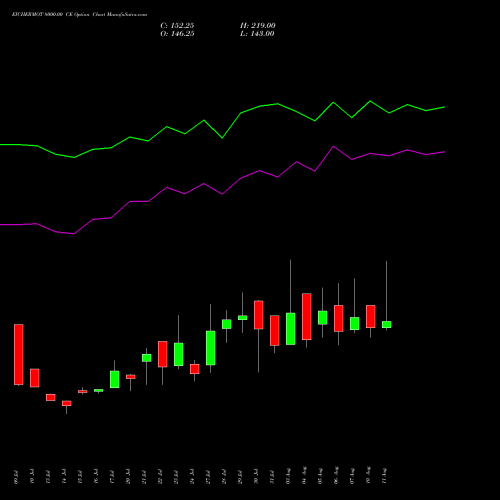Select the 10 Aug date label
The height and width of the screenshot is (500, 500).
click(x=368, y=476)
